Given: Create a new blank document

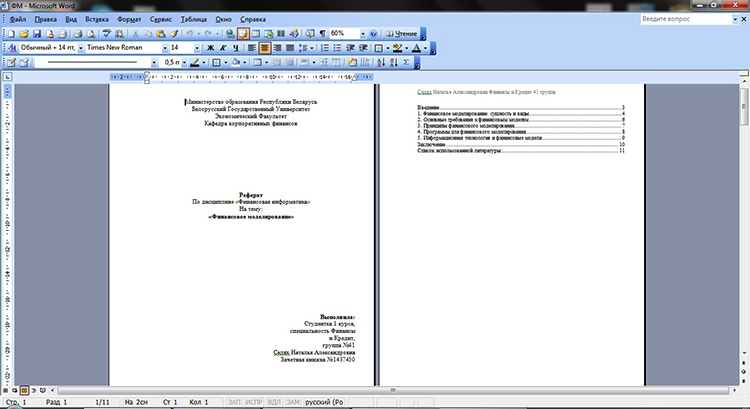Looking at the screenshot, I should (x=11, y=33).
